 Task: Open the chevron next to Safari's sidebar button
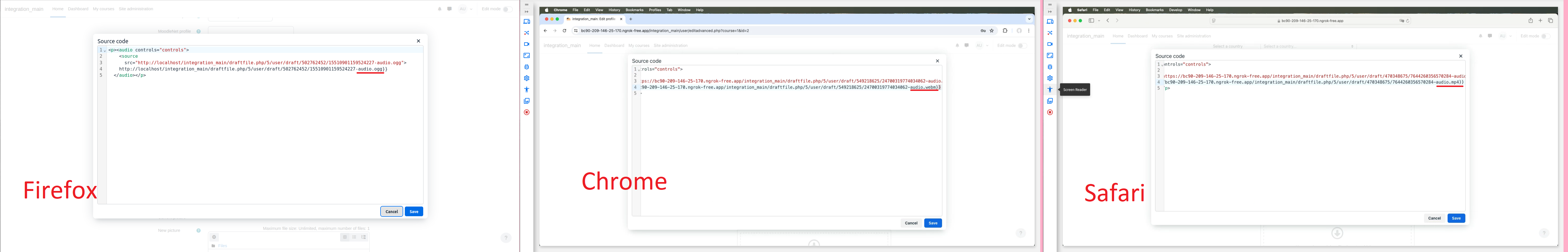point(1099,21)
